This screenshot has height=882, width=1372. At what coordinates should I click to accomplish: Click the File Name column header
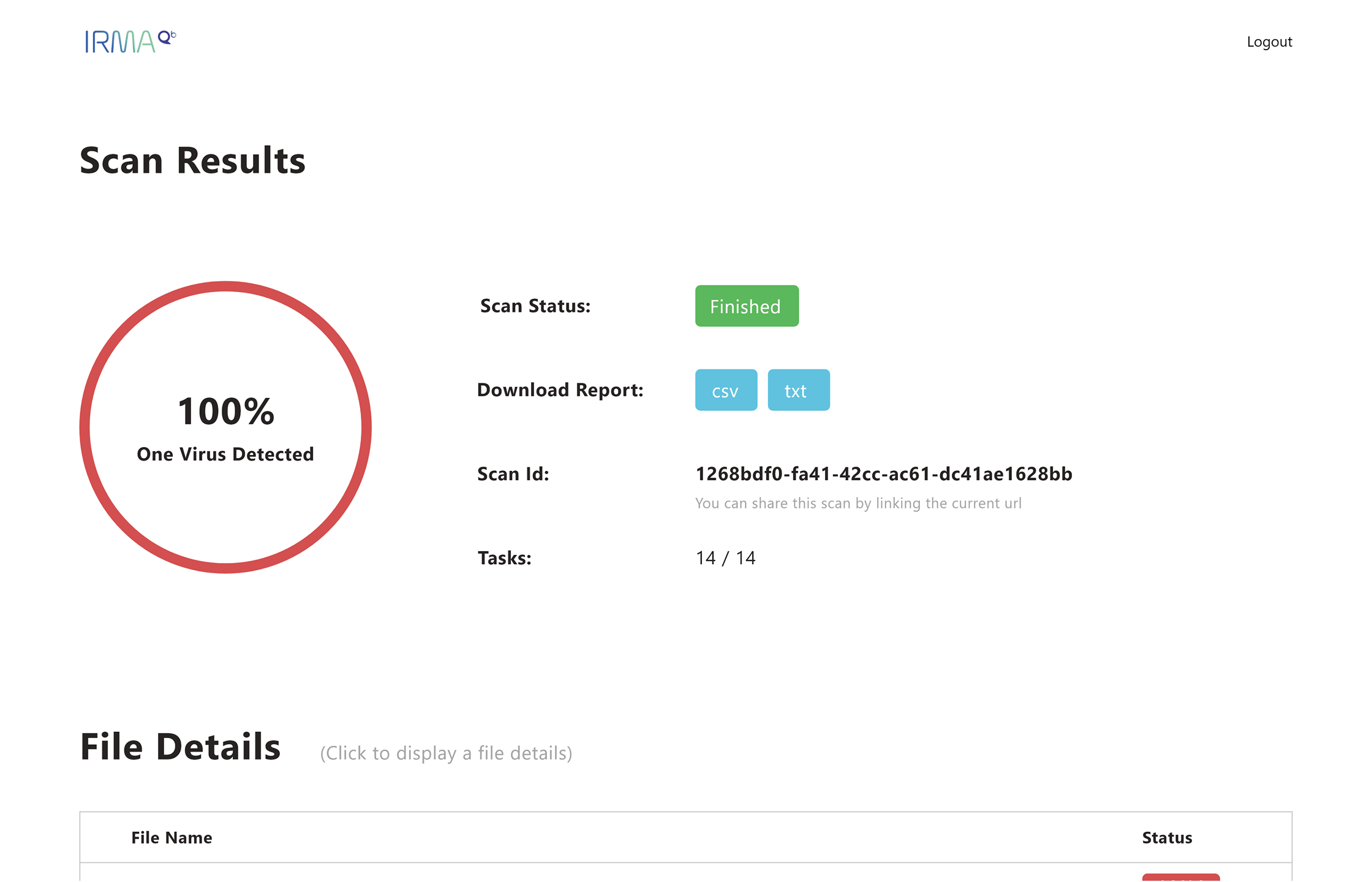pos(171,838)
